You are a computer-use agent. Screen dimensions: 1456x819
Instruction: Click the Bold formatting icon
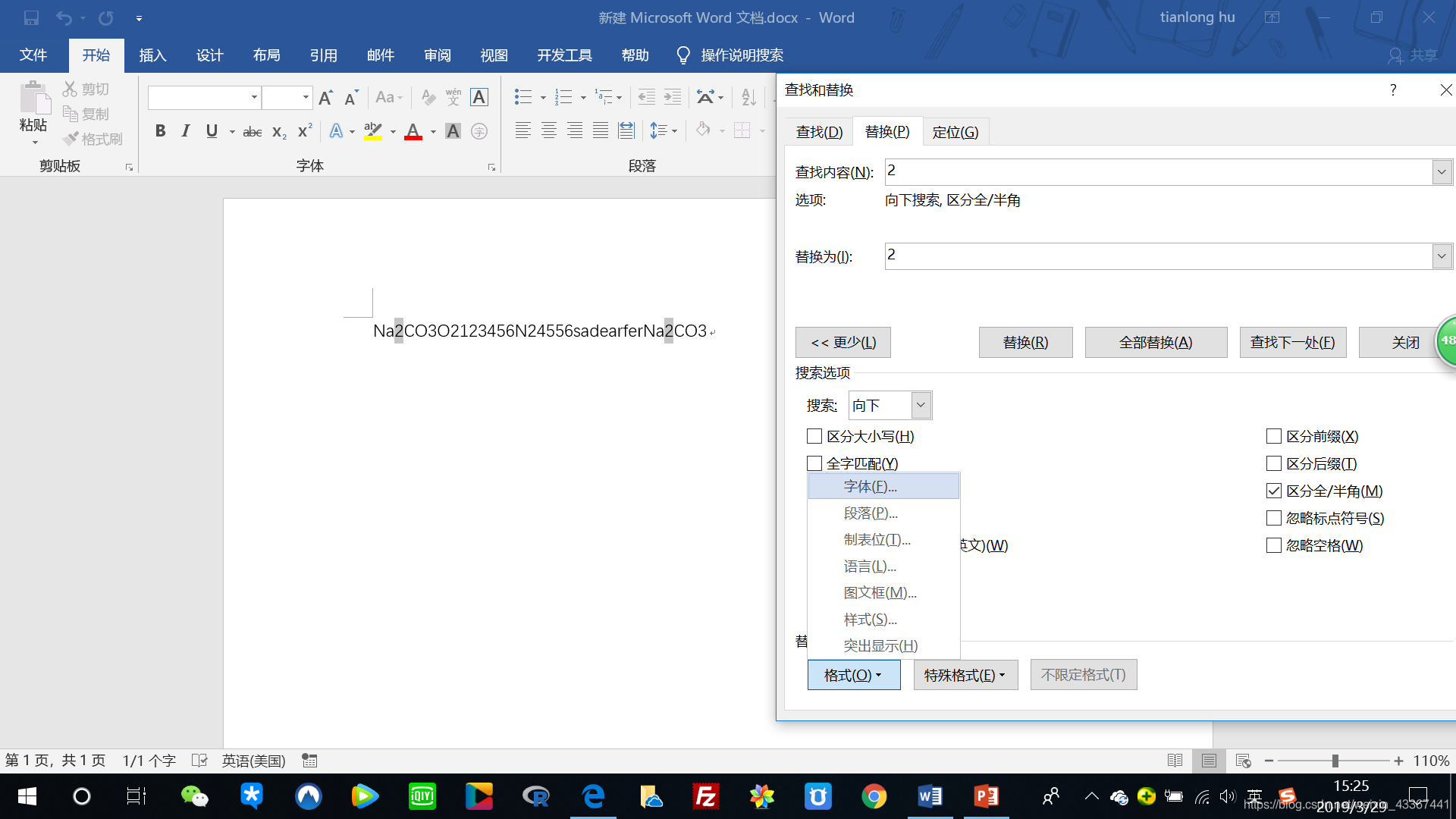click(160, 131)
